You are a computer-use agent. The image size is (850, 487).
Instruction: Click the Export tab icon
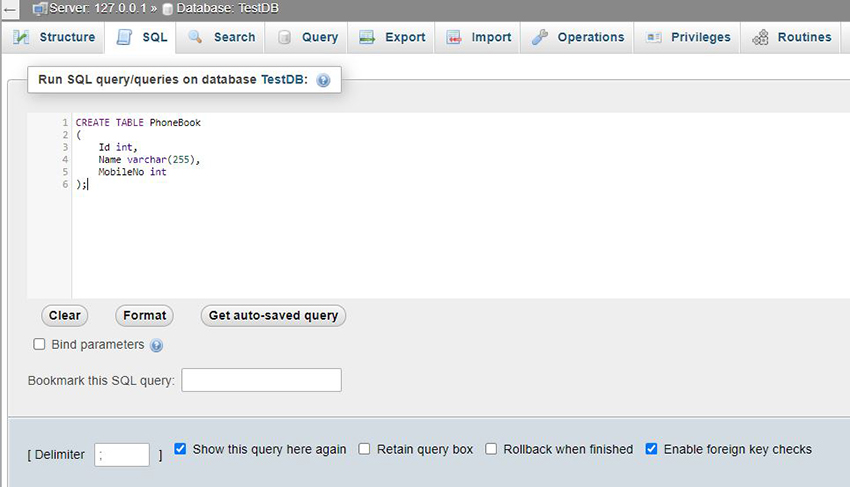(367, 37)
